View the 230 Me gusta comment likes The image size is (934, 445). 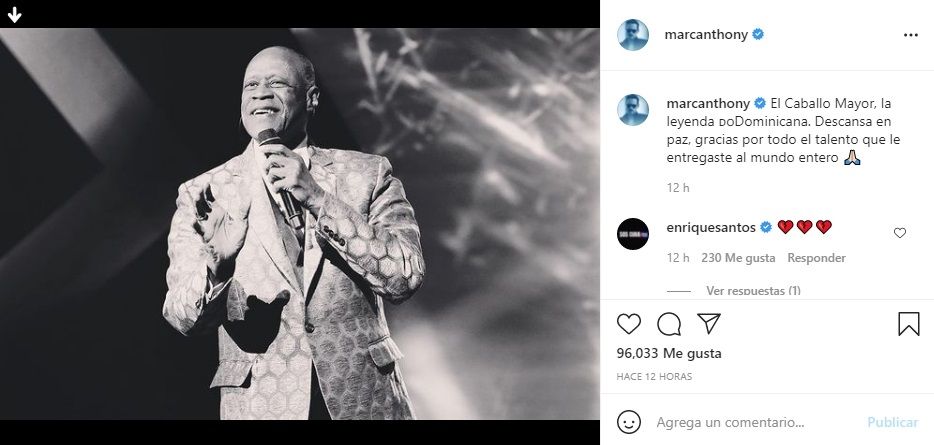[737, 258]
